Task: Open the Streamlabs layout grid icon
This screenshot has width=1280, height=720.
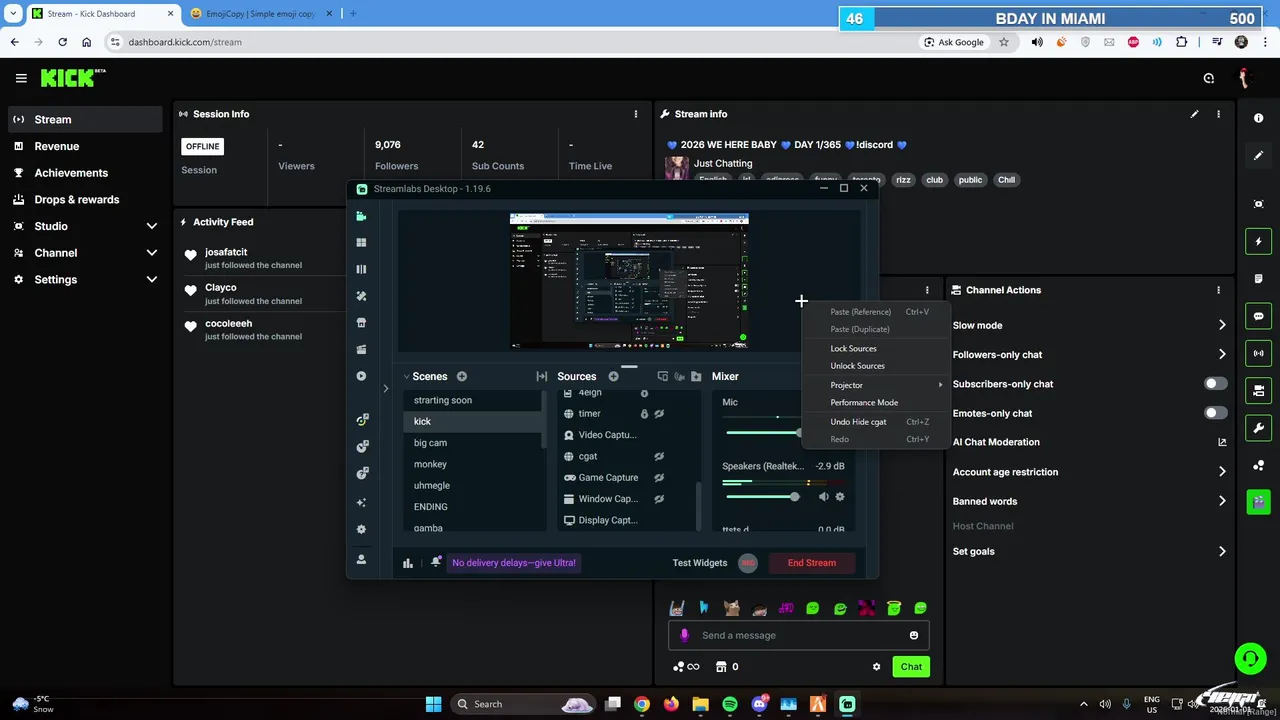Action: tap(361, 242)
